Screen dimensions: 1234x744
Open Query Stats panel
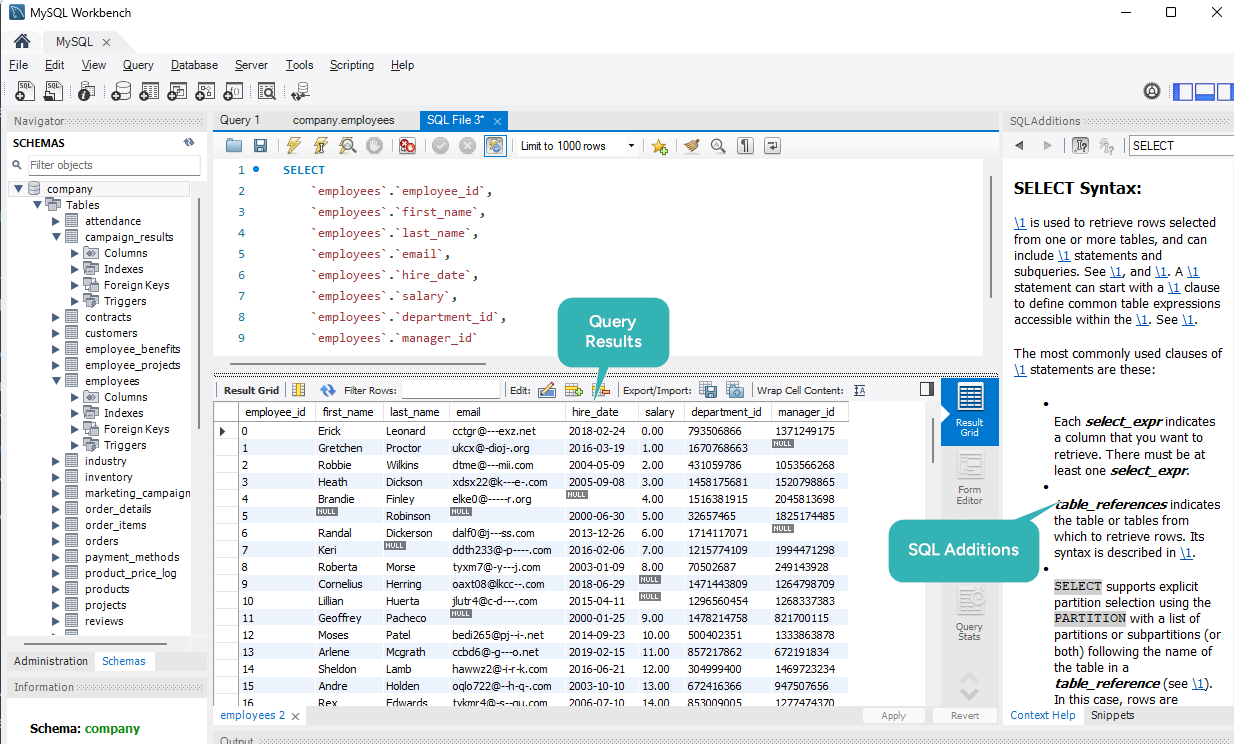click(969, 614)
